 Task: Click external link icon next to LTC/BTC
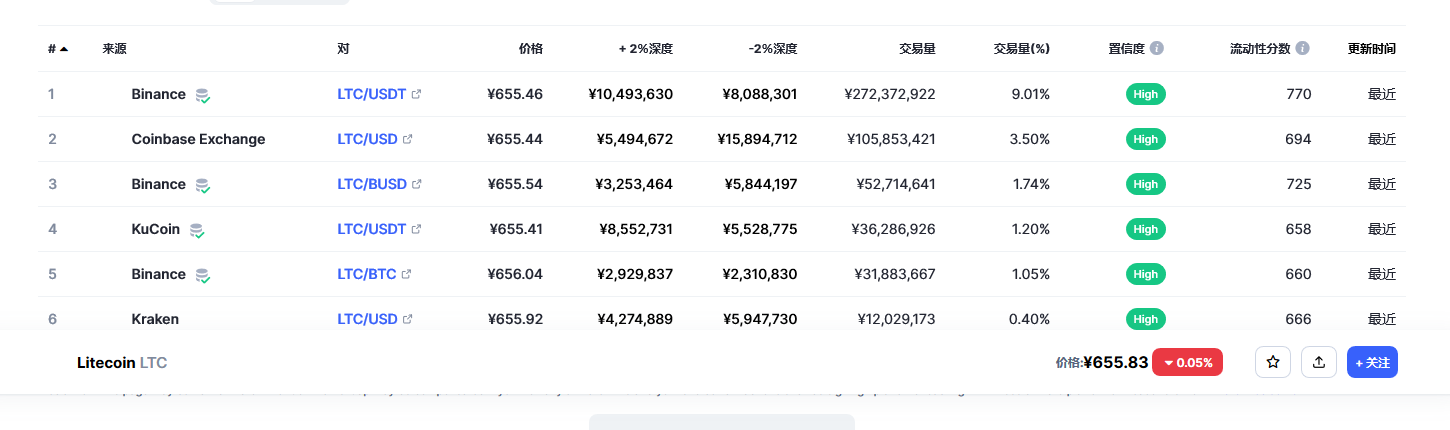point(407,274)
